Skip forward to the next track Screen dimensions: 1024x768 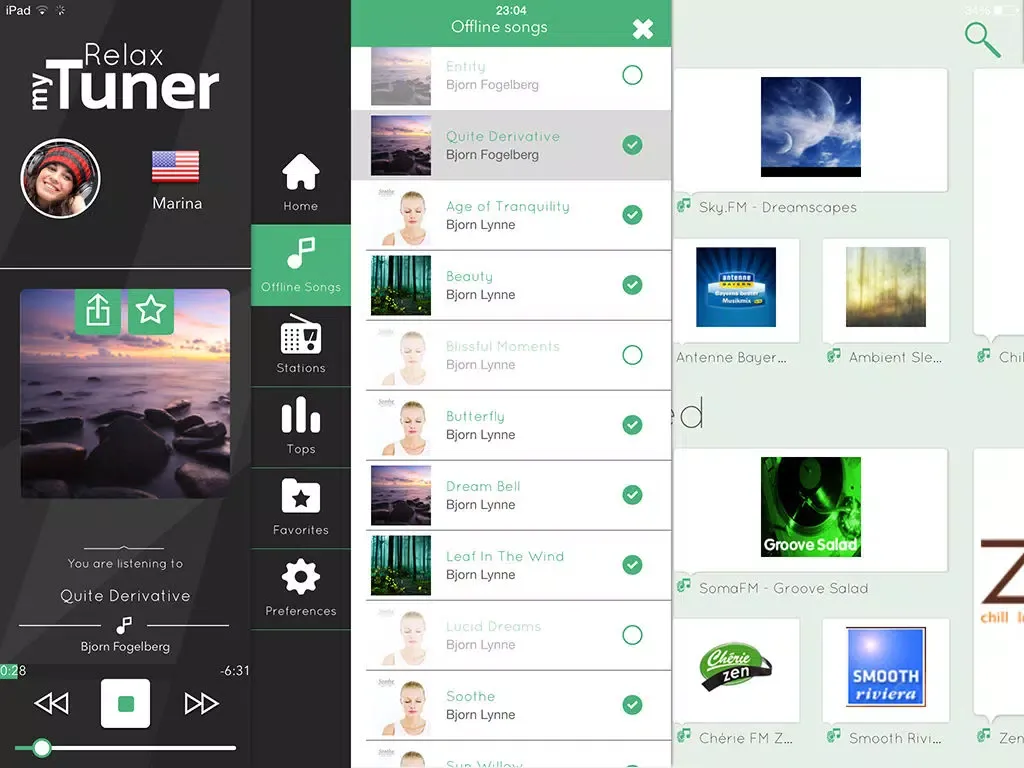[201, 703]
